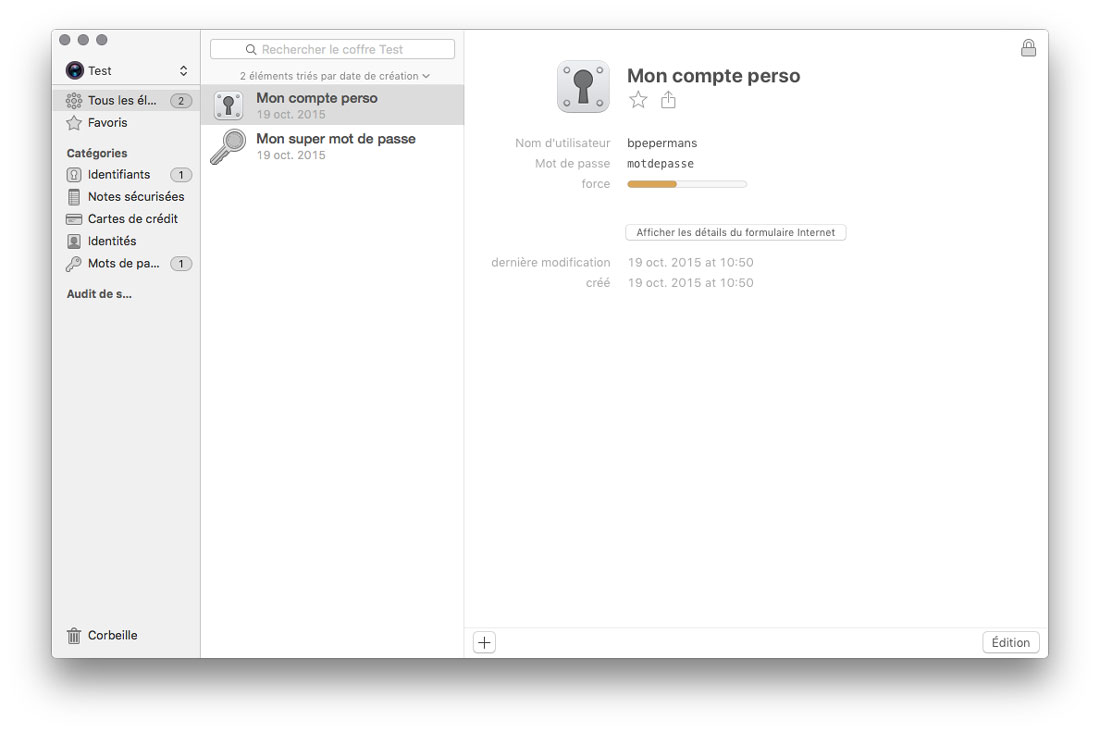This screenshot has height=732, width=1100.
Task: Click the count badge 1 beside Mots de passe
Action: coord(181,264)
